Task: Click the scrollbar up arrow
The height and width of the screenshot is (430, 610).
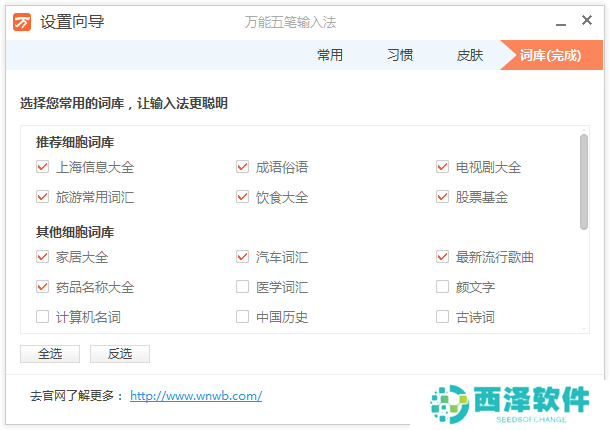Action: tap(584, 130)
